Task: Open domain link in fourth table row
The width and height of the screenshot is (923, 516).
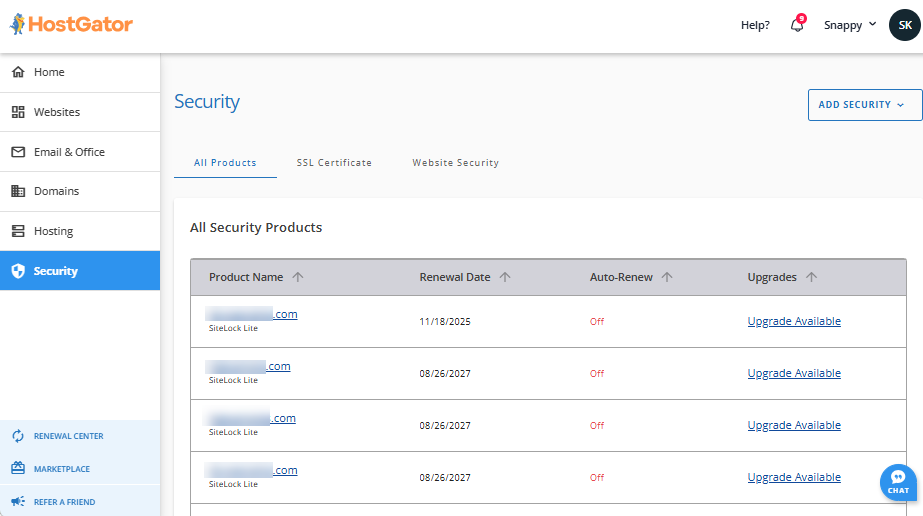Action: (x=251, y=470)
